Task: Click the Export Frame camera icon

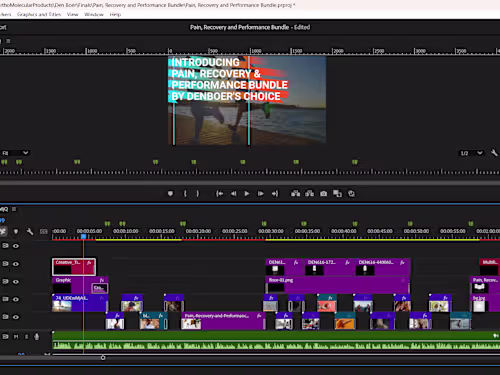Action: point(323,194)
